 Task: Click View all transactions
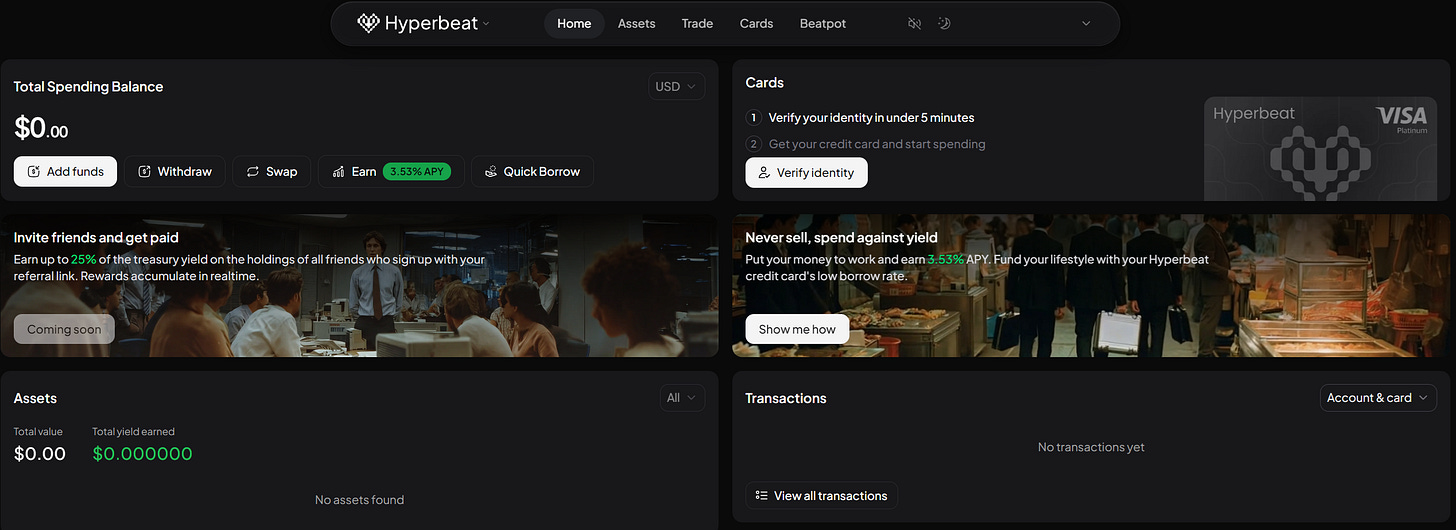pyautogui.click(x=821, y=495)
